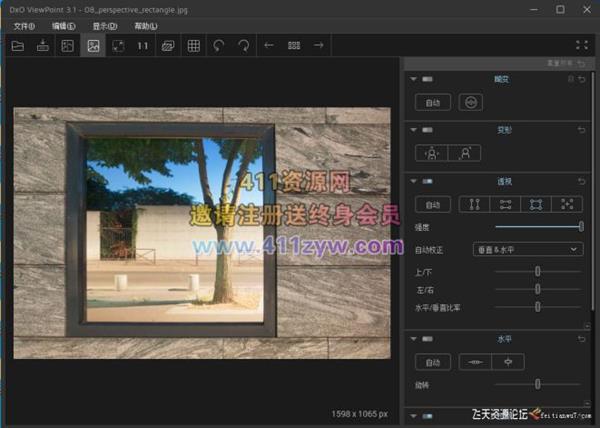Viewport: 600px width, 428px height.
Task: Click the 1:1 zoom toolbar button
Action: click(x=143, y=46)
